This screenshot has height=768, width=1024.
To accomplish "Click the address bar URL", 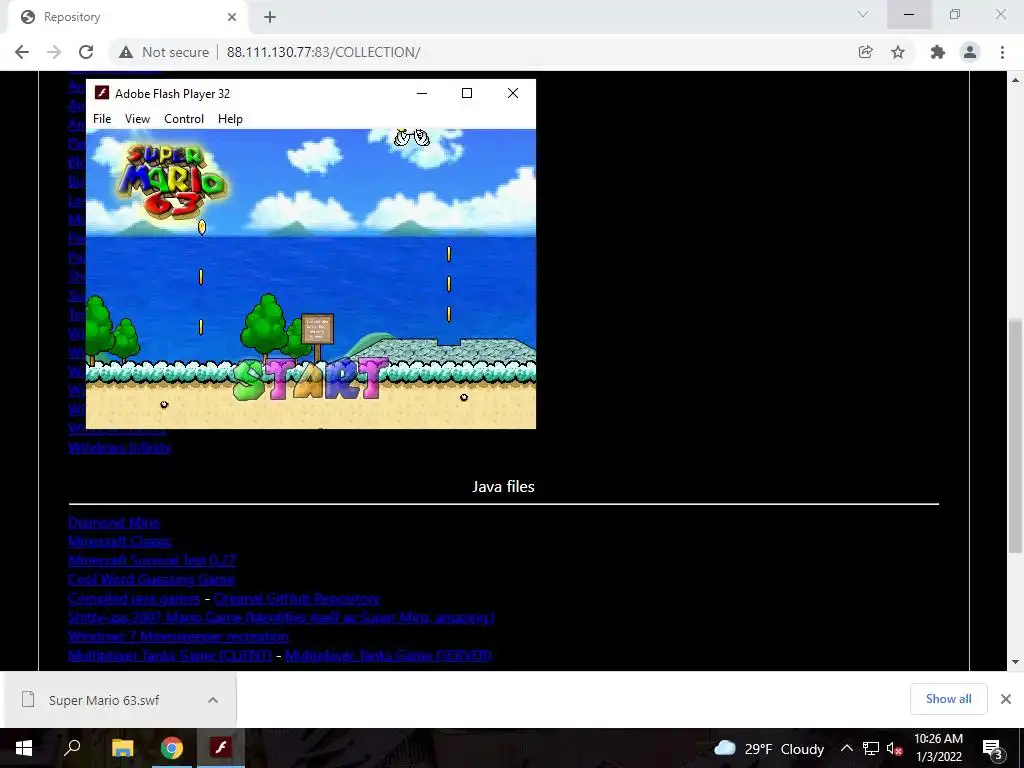I will pos(323,52).
